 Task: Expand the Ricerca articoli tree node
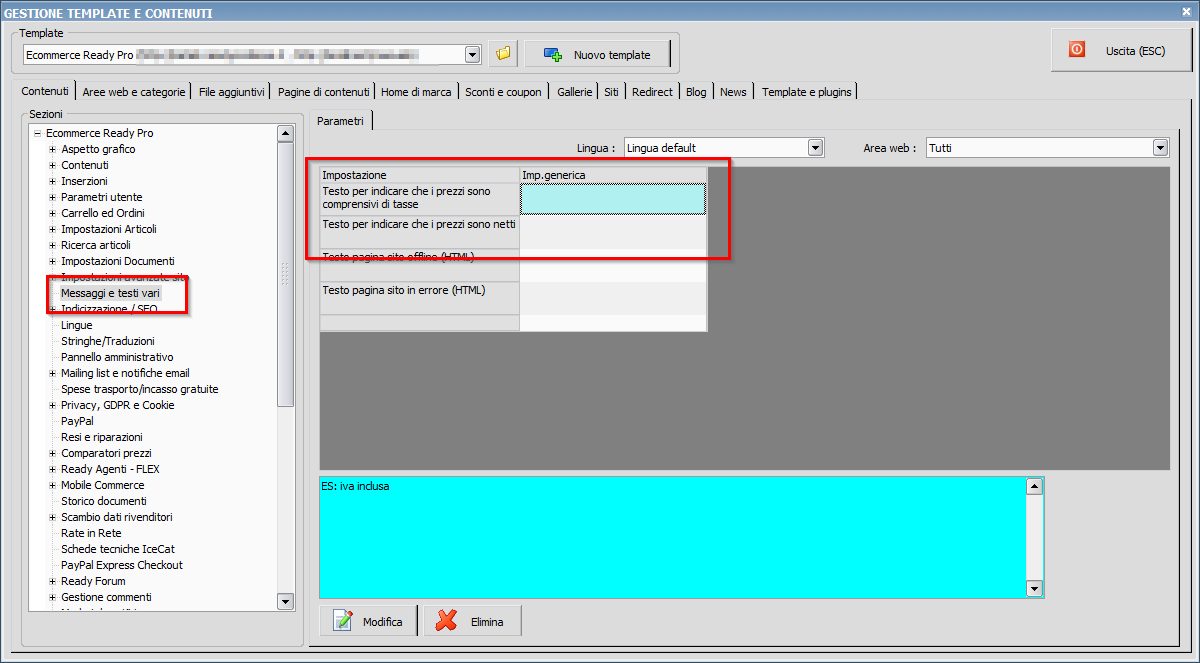pos(53,245)
